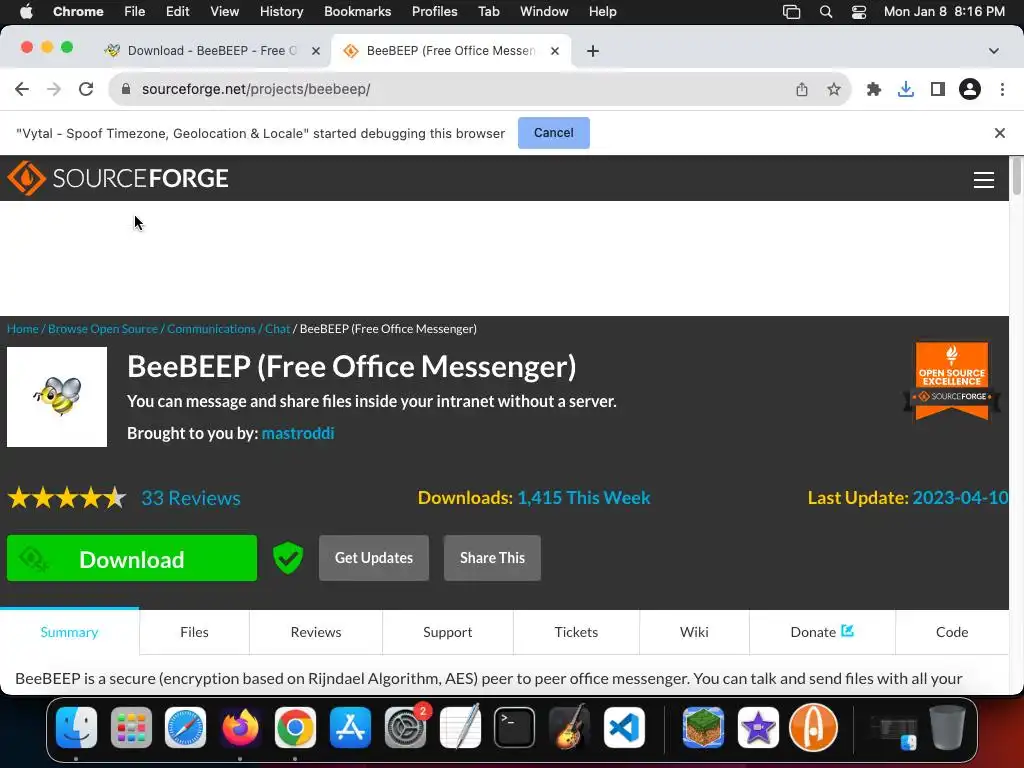The width and height of the screenshot is (1024, 768).
Task: Launch Safari from the dock
Action: click(185, 728)
